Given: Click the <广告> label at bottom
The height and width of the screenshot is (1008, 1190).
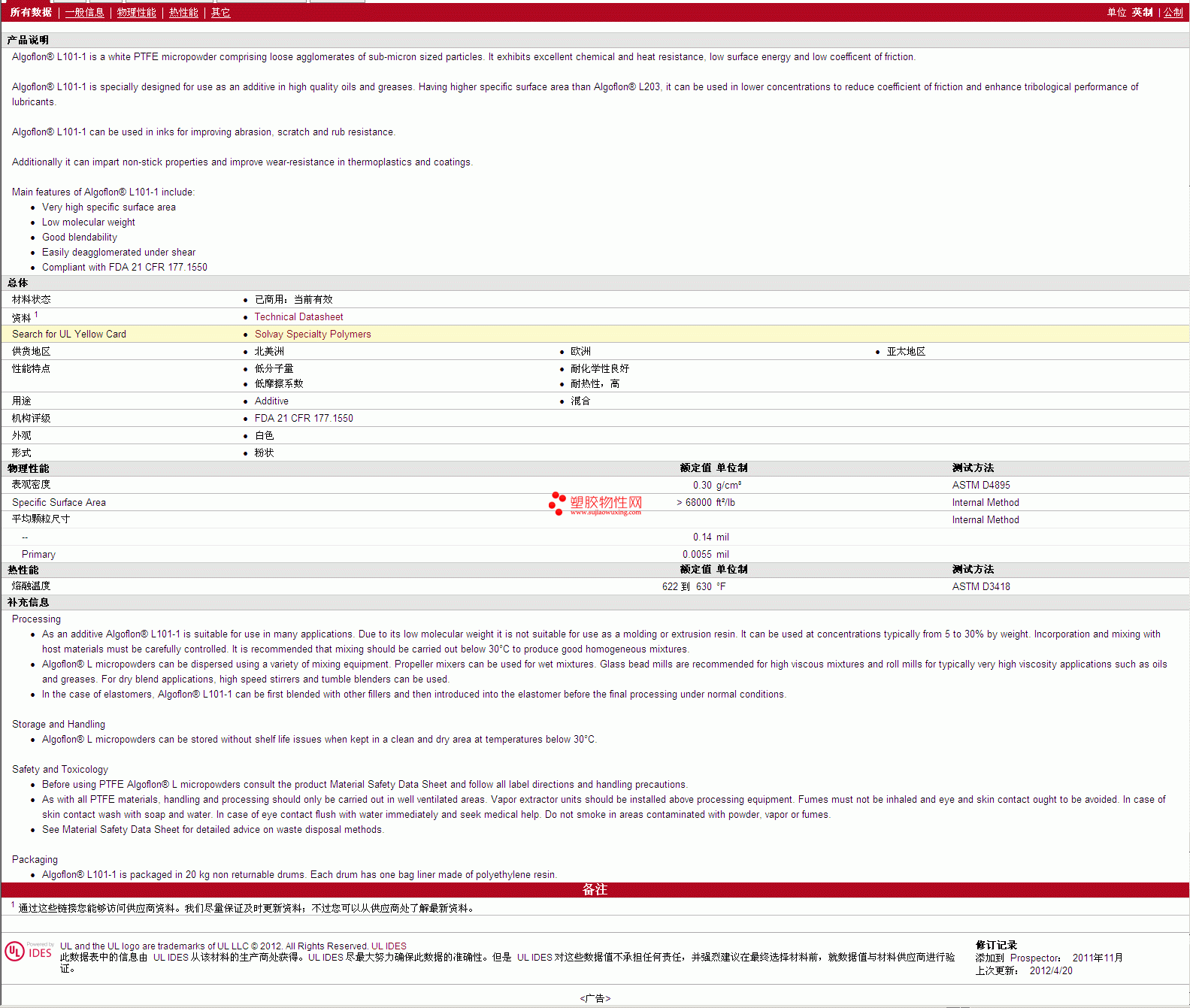Looking at the screenshot, I should tap(595, 998).
